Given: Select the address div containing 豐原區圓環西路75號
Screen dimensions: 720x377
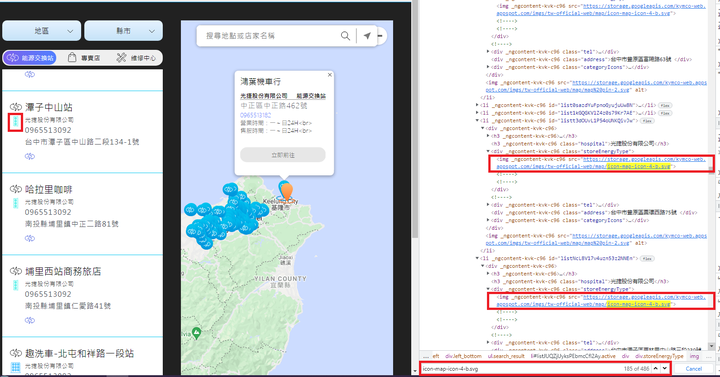Looking at the screenshot, I should pyautogui.click(x=594, y=213).
